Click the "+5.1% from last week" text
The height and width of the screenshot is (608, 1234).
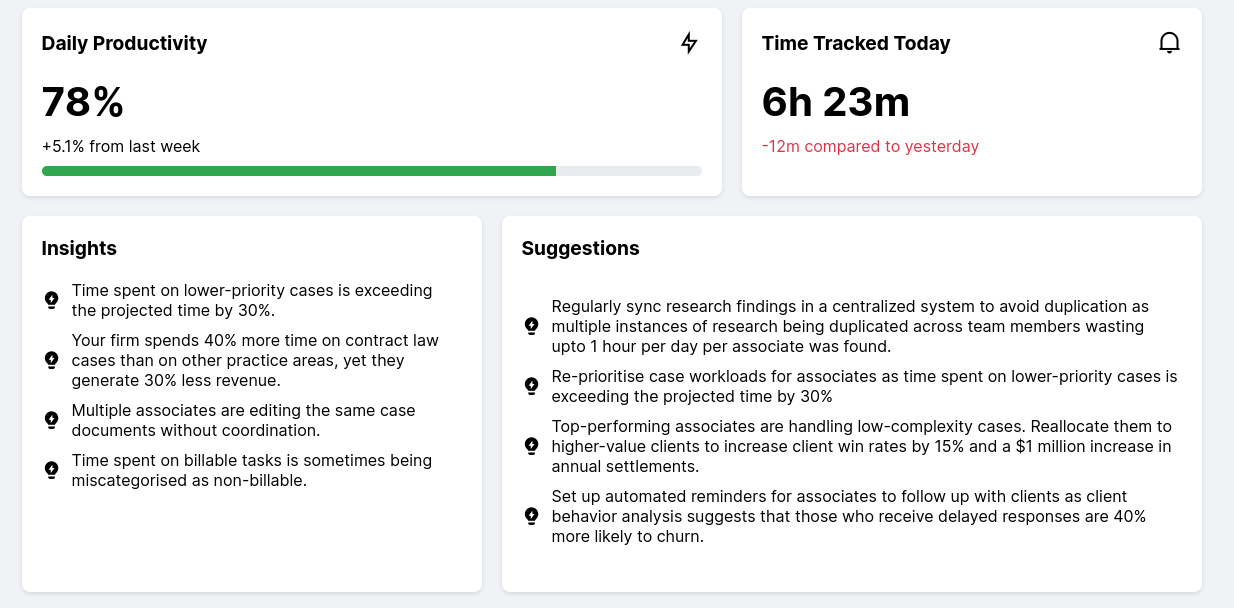pos(121,147)
